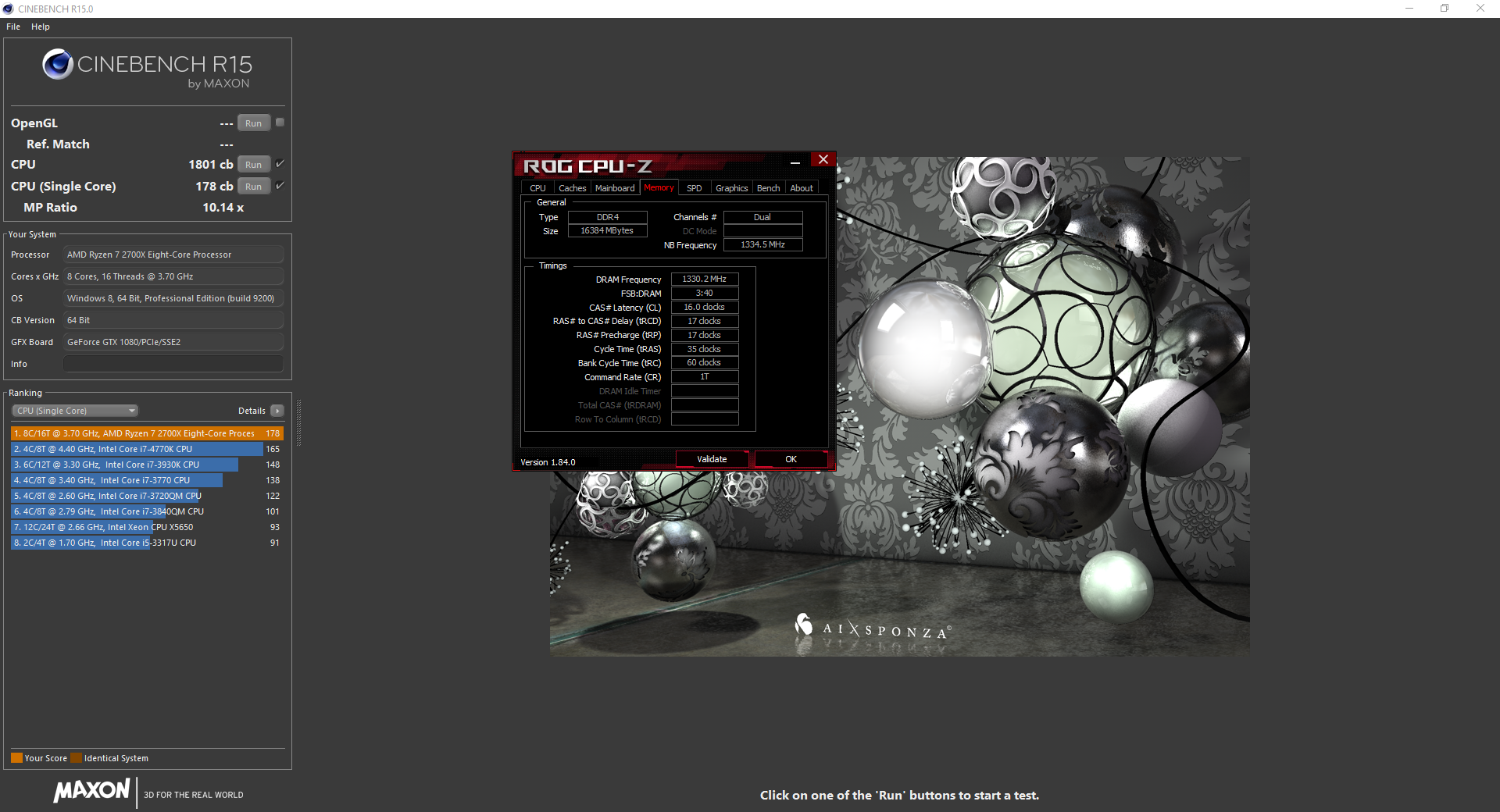Click the NB Frequency value '1334.5 MHz'
This screenshot has height=812, width=1500.
(762, 245)
